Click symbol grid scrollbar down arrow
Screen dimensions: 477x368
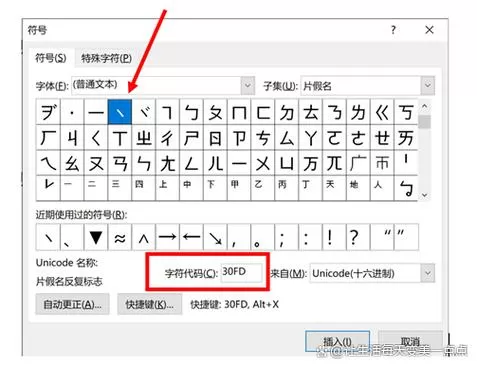point(424,195)
